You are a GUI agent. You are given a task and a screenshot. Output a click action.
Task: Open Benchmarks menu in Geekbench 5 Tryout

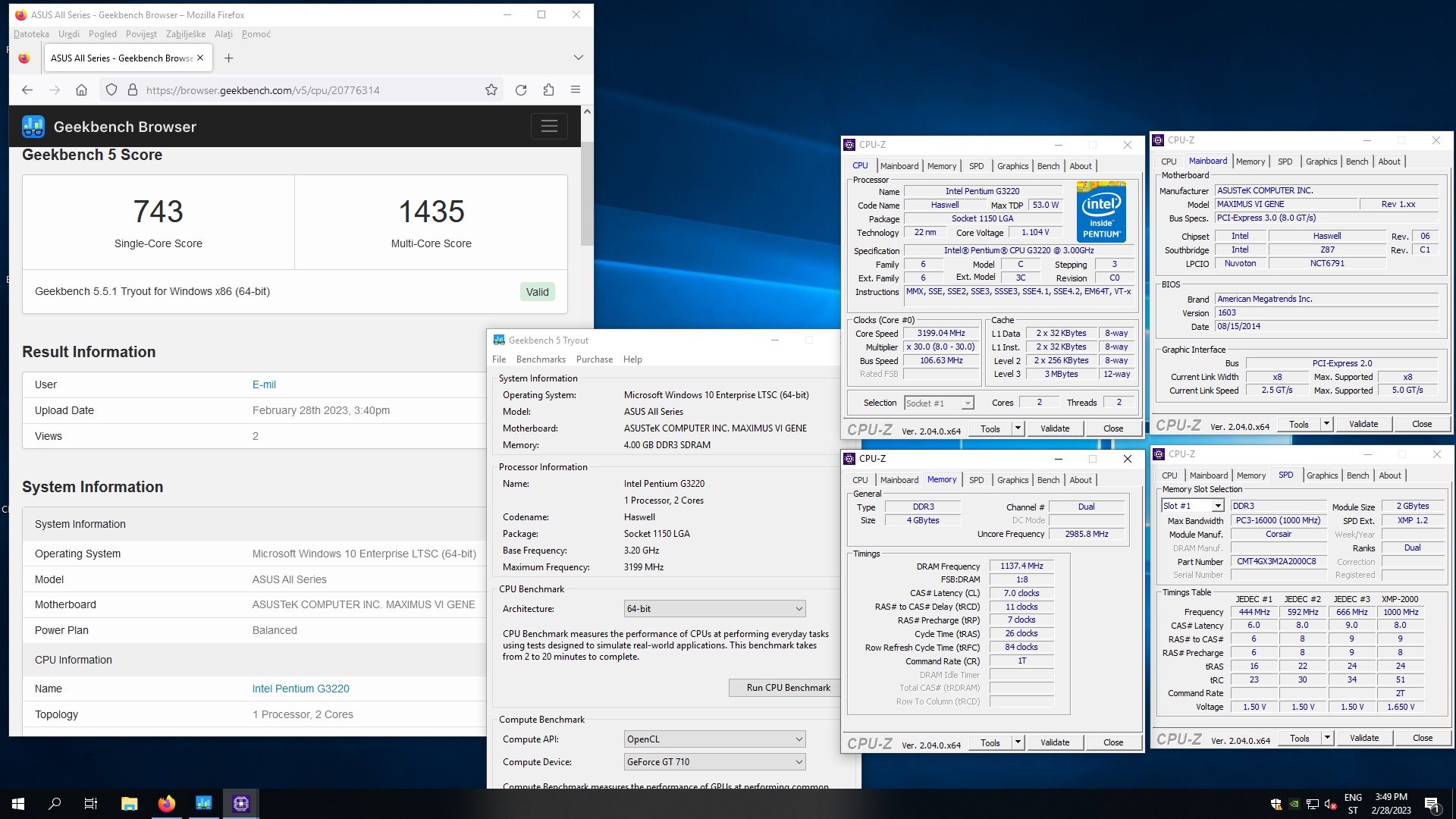point(541,359)
